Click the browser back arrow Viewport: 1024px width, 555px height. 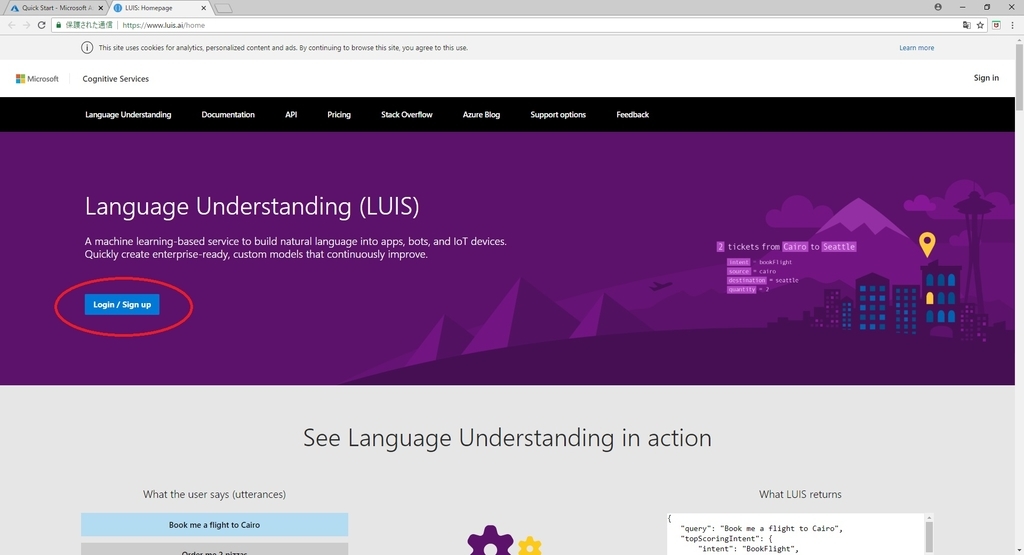click(x=12, y=25)
